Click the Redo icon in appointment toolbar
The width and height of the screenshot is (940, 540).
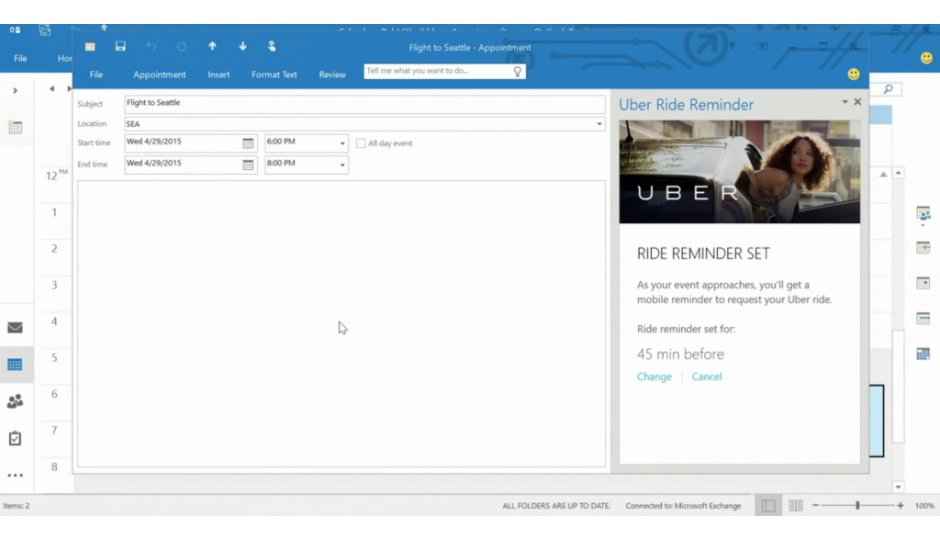point(181,46)
